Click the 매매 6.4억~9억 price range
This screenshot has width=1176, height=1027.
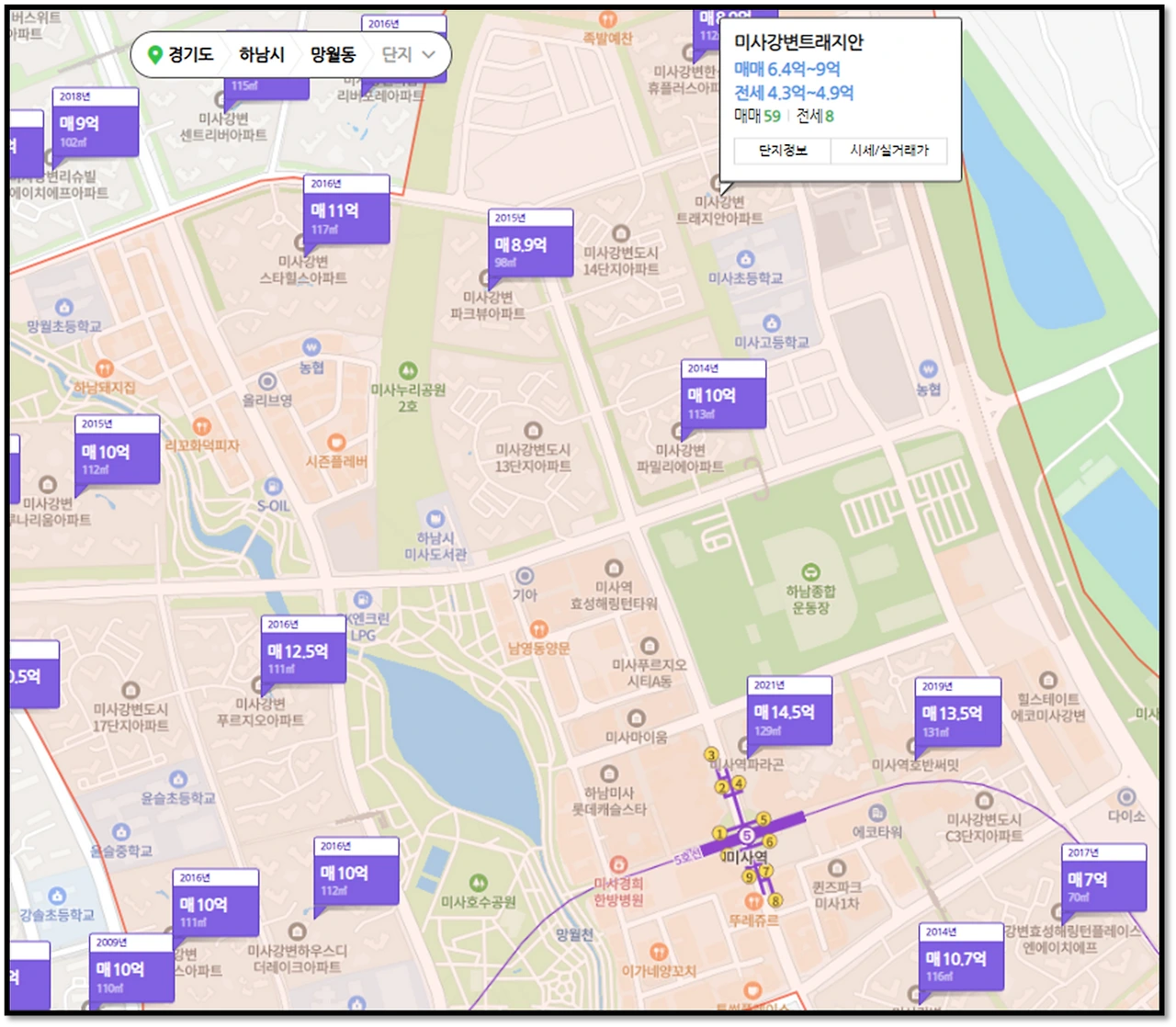(x=786, y=69)
